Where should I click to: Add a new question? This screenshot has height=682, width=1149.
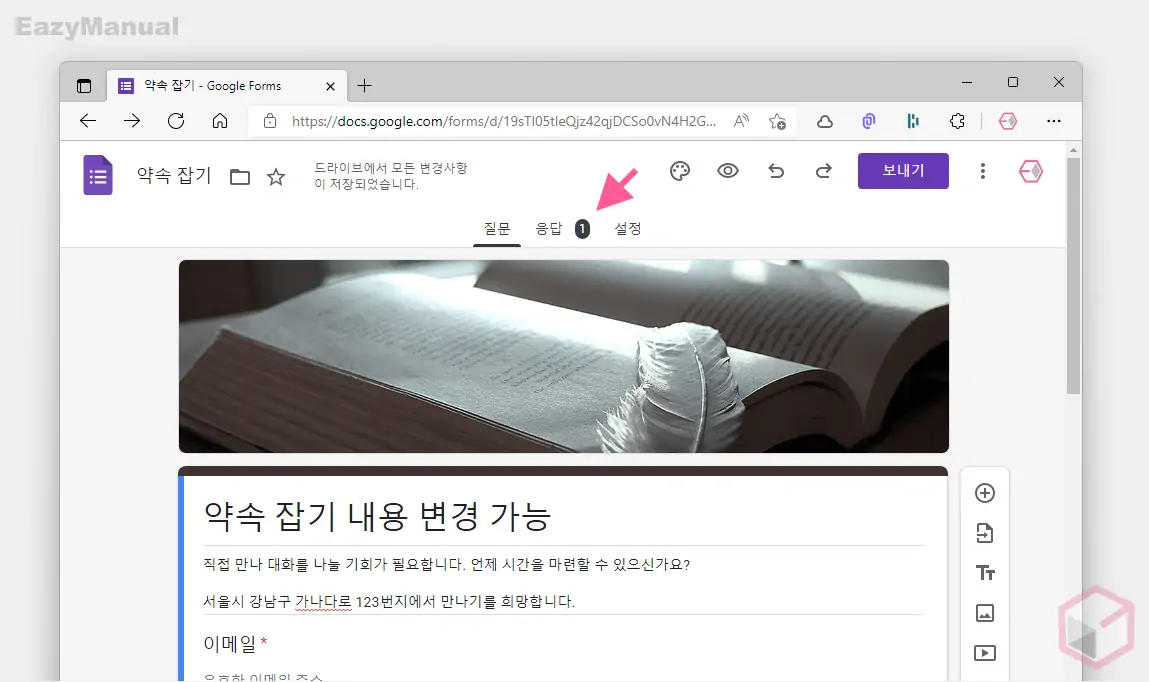[985, 493]
